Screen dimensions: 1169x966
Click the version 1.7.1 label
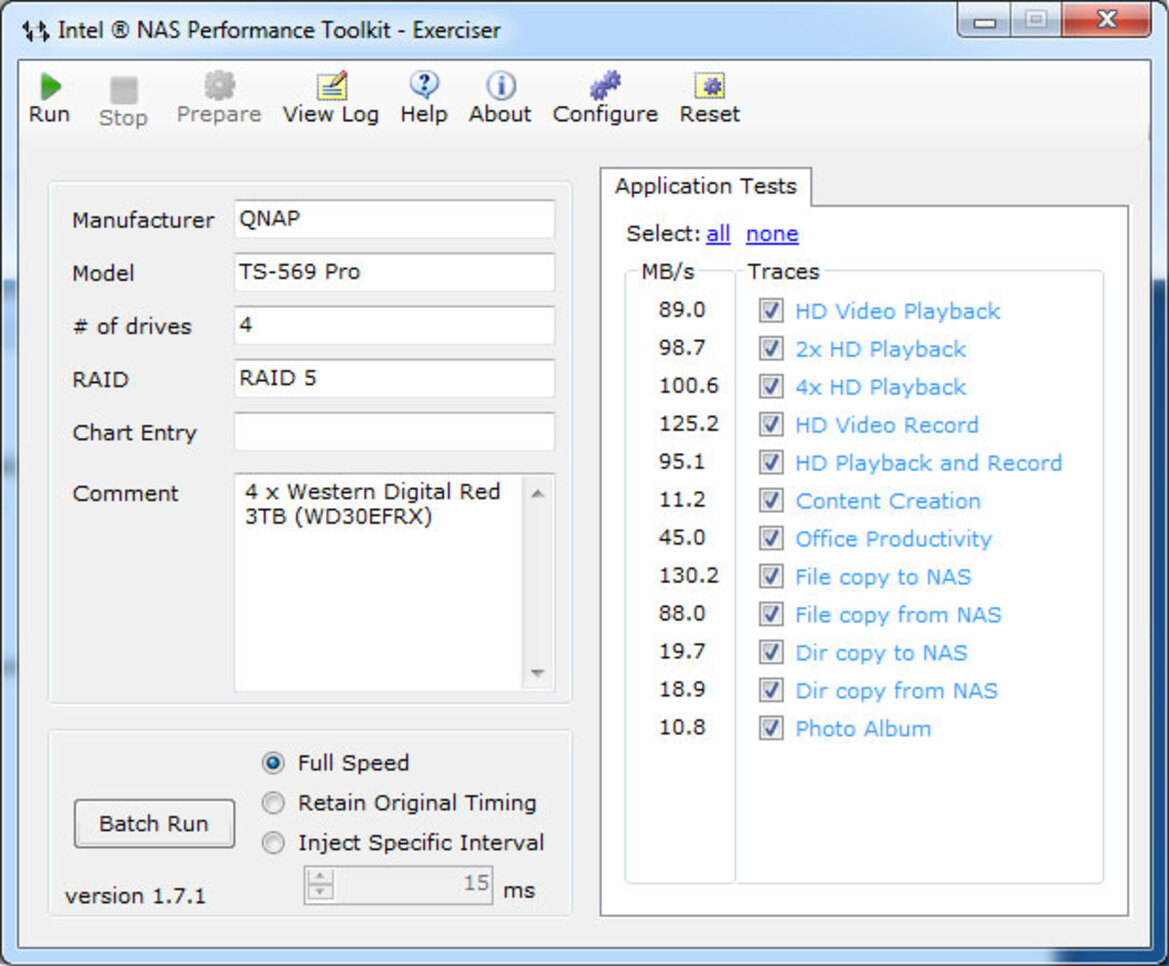point(135,895)
